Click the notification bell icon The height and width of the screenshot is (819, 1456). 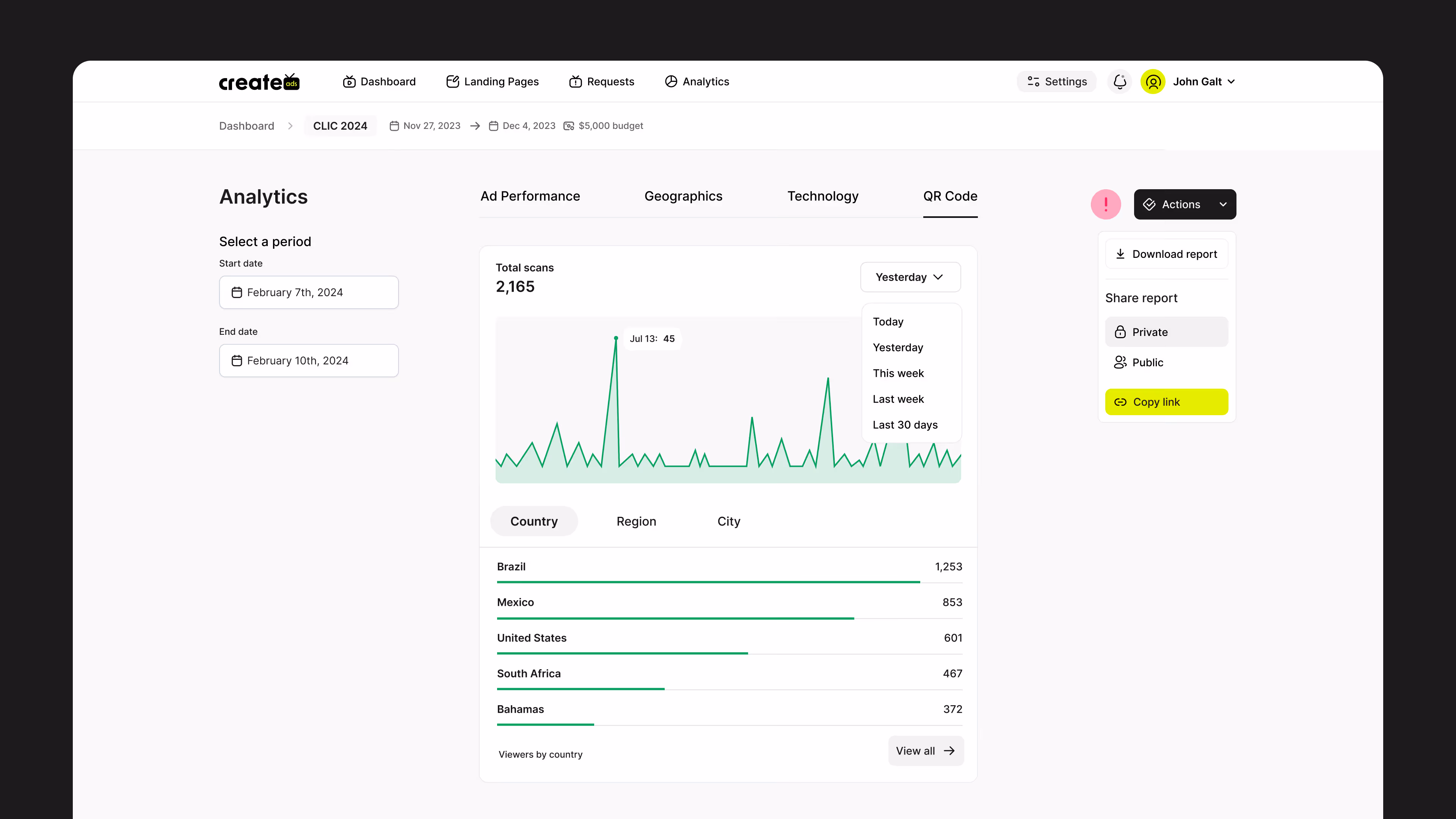point(1120,82)
